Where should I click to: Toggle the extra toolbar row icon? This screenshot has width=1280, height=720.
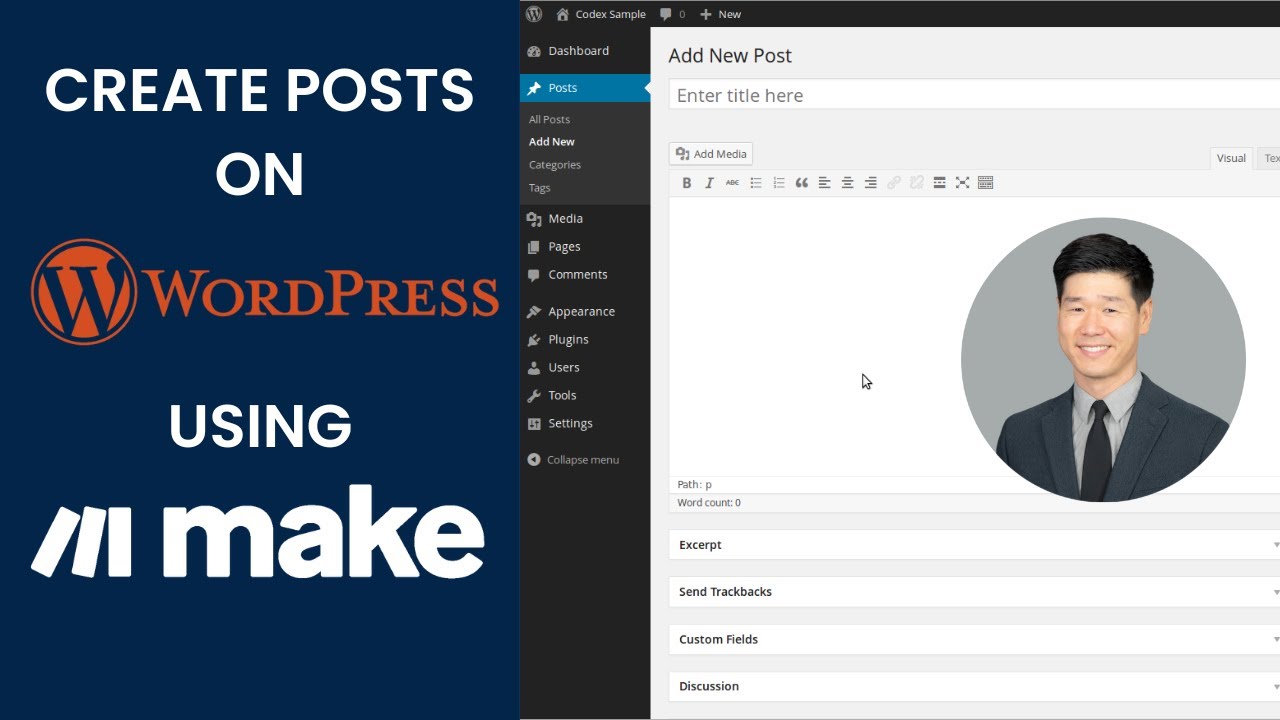tap(986, 183)
